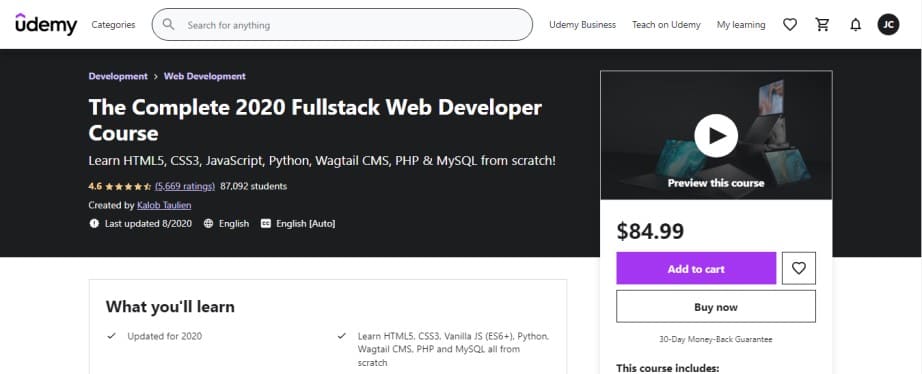Screen dimensions: 922x374
Task: Click Preview this course thumbnail
Action: click(716, 135)
